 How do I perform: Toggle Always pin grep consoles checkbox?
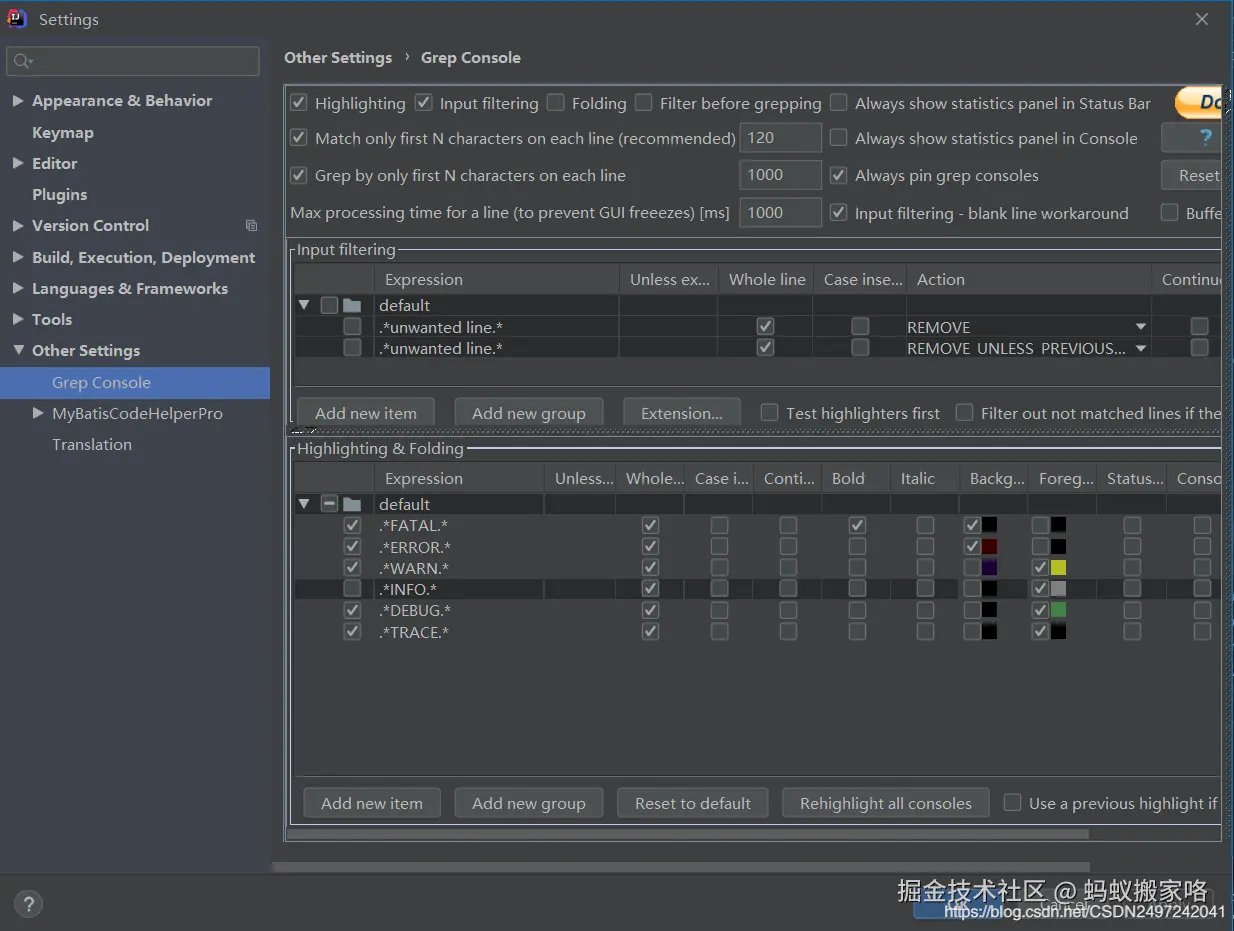[839, 175]
